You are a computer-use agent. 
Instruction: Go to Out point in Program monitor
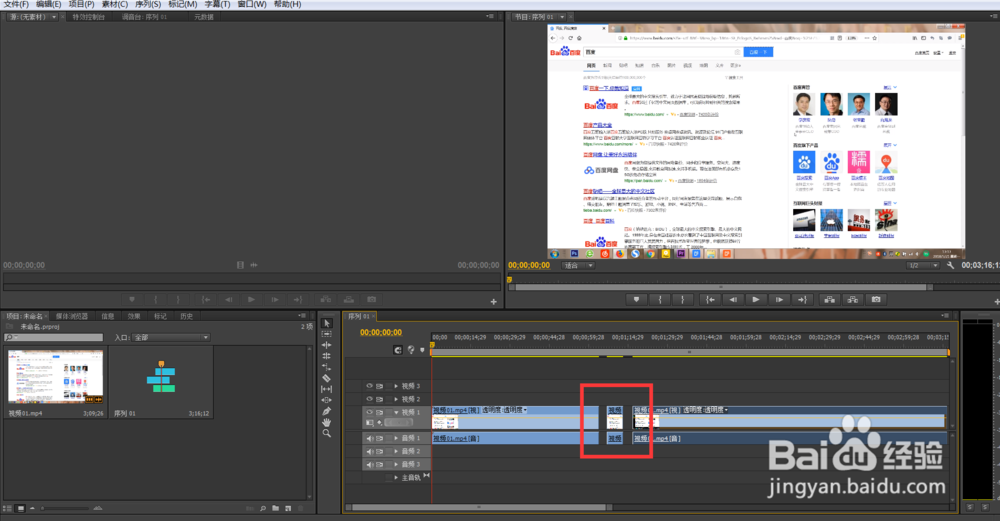(802, 299)
